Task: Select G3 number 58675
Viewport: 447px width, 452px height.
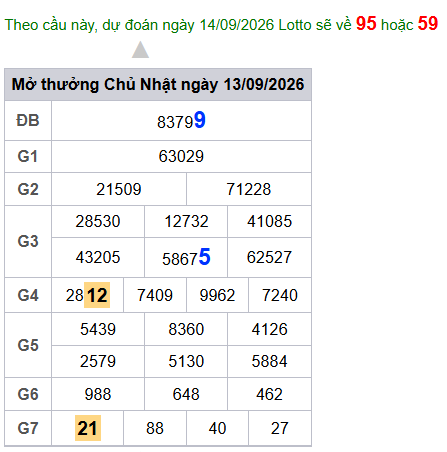Action: tap(186, 257)
